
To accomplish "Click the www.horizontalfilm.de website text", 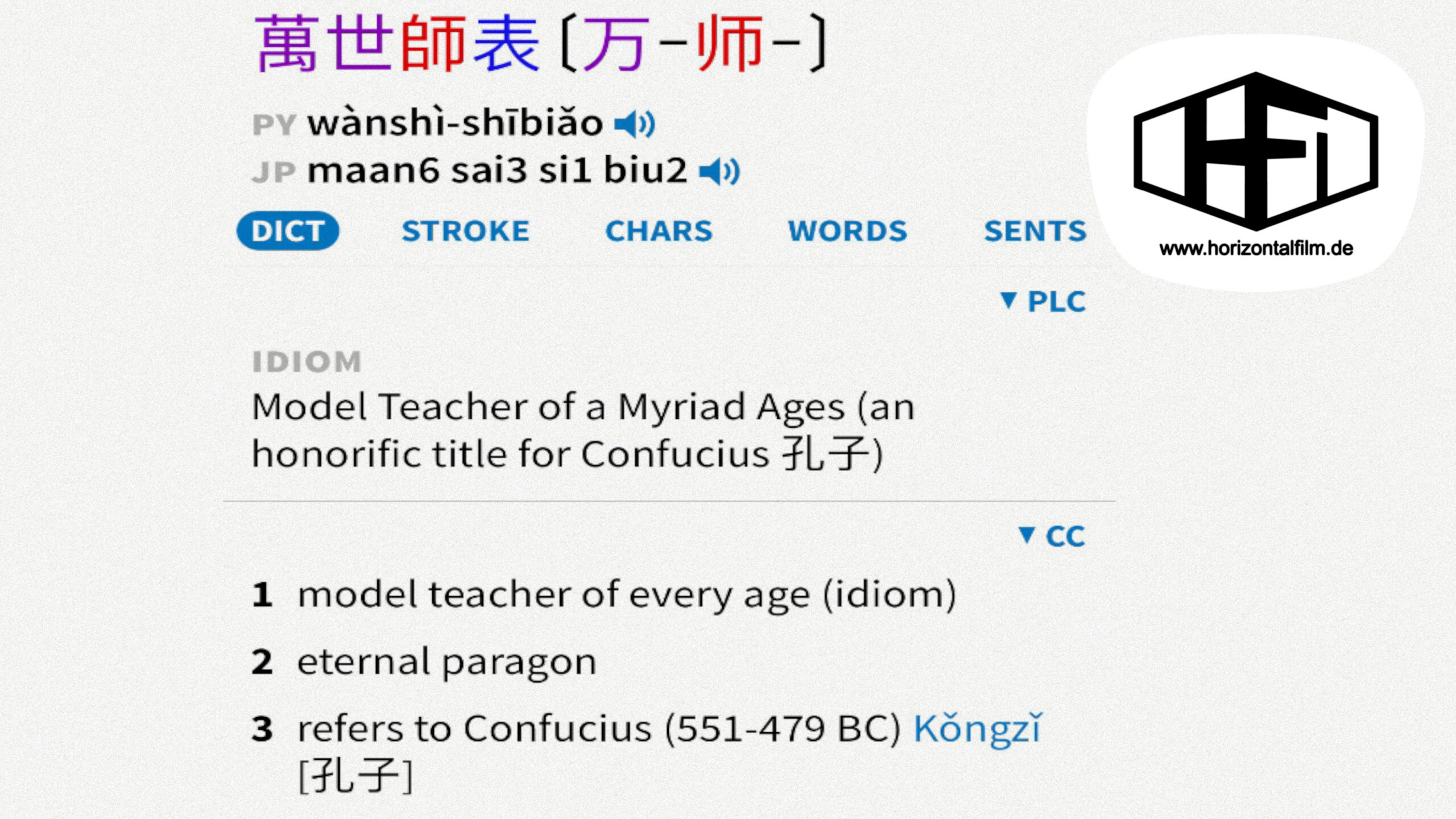I will [x=1256, y=248].
